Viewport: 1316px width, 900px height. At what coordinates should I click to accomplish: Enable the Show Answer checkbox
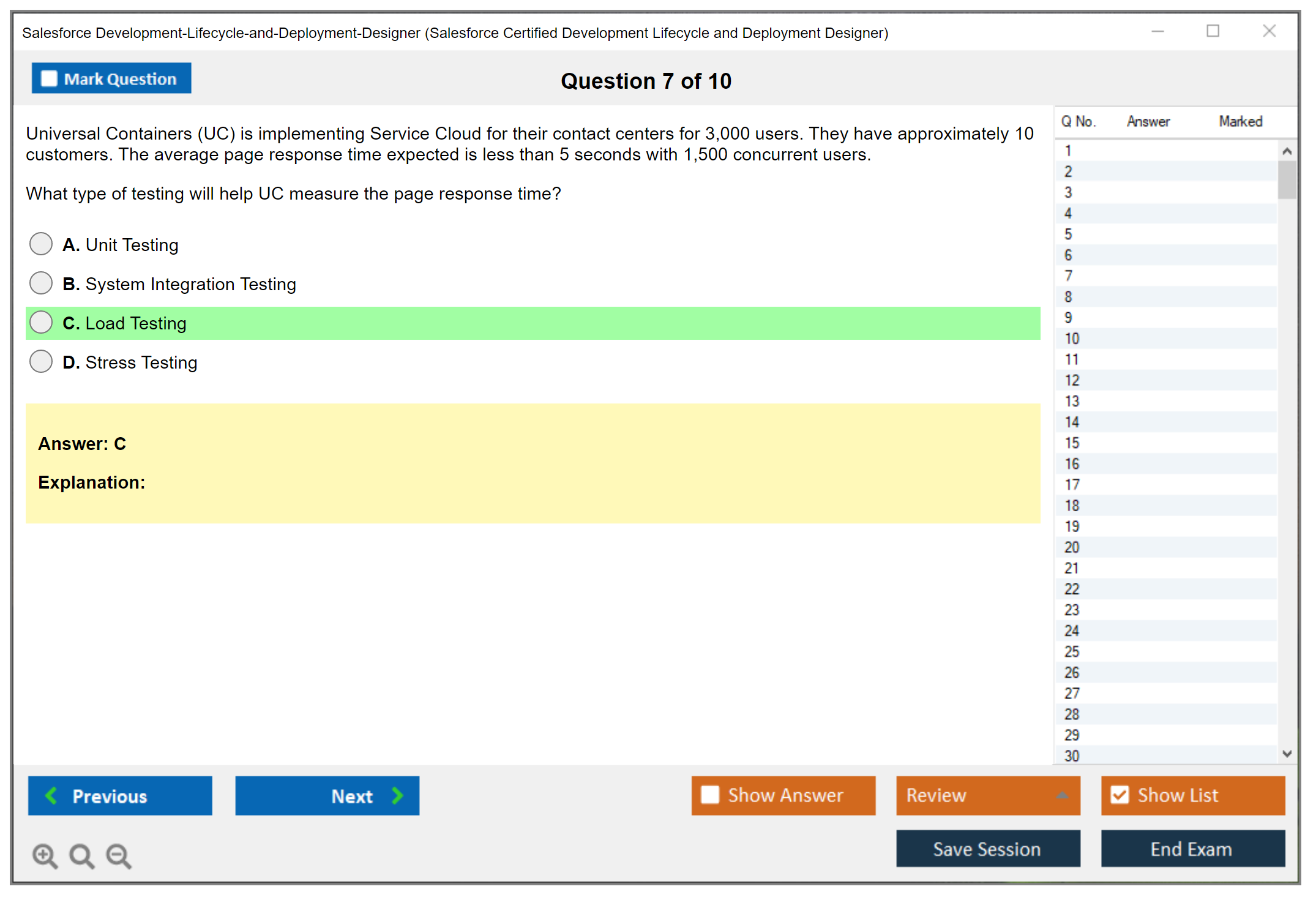point(710,795)
